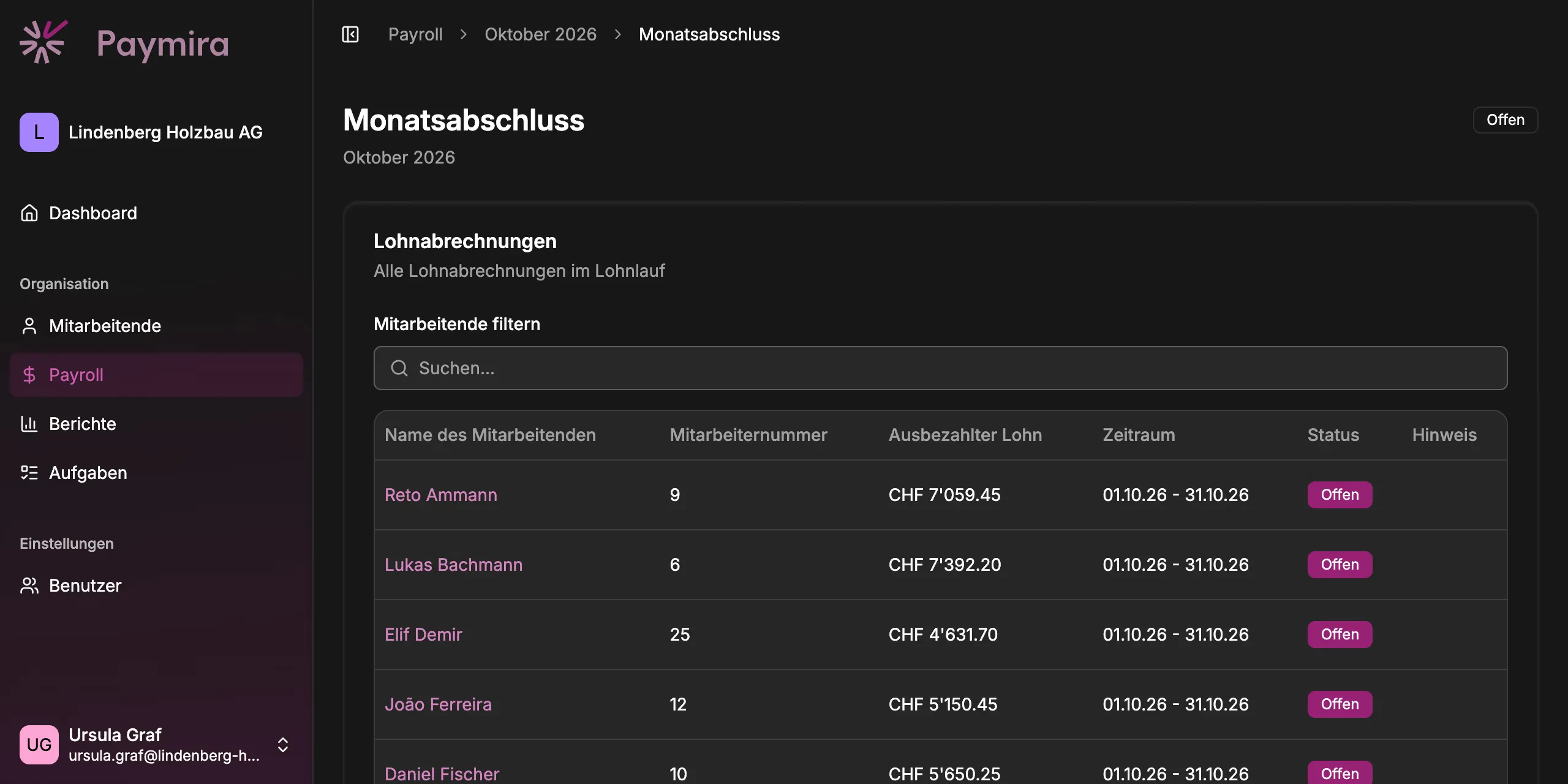The height and width of the screenshot is (784, 1568).
Task: Click Offen status for Lukas Bachmann
Action: tap(1340, 565)
